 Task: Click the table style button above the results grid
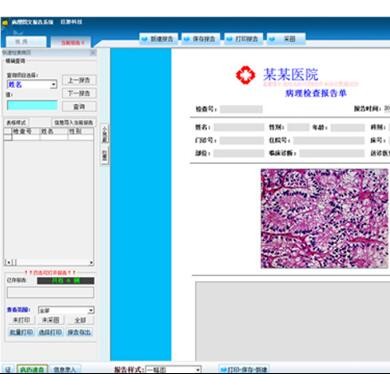pyautogui.click(x=16, y=123)
